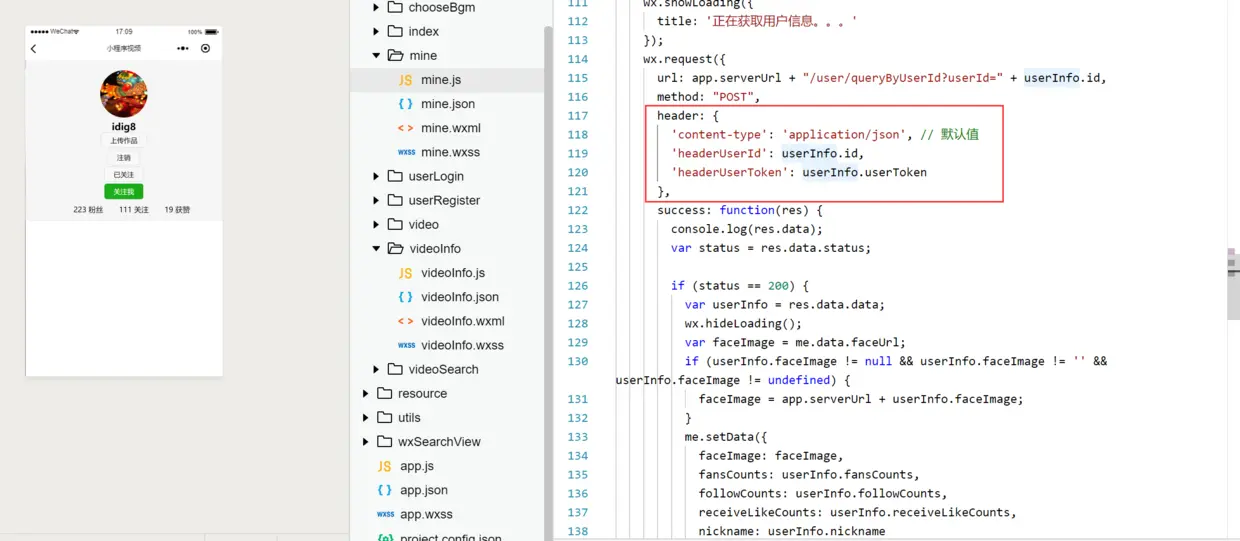Click 'me.setData({' on line 133
The height and width of the screenshot is (541, 1240).
pos(726,437)
